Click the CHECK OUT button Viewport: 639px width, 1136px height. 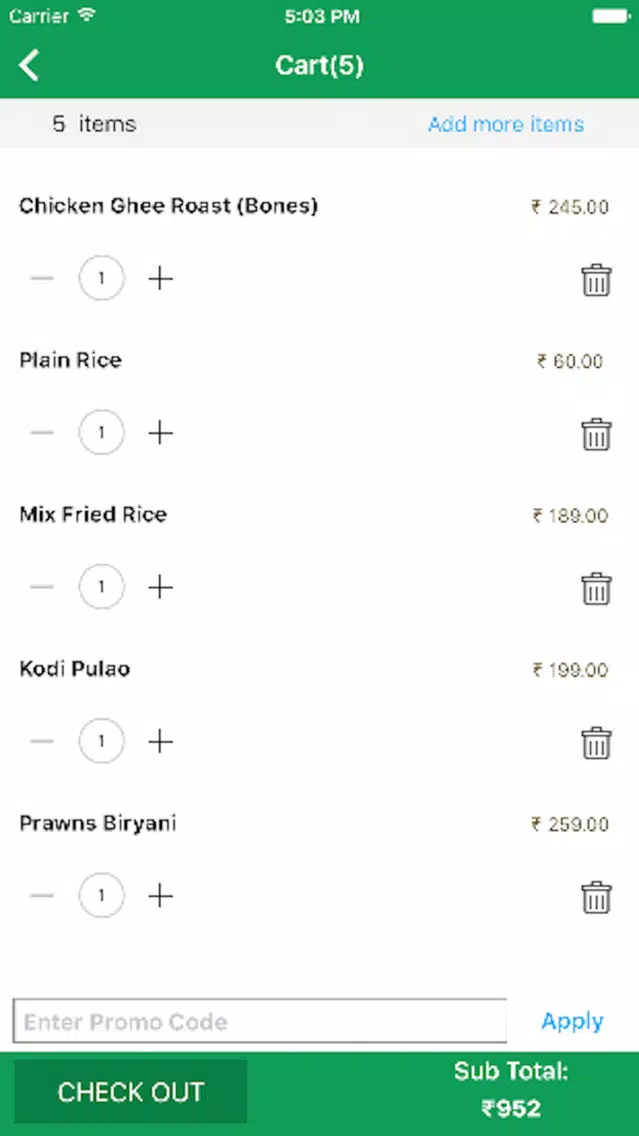click(130, 1092)
